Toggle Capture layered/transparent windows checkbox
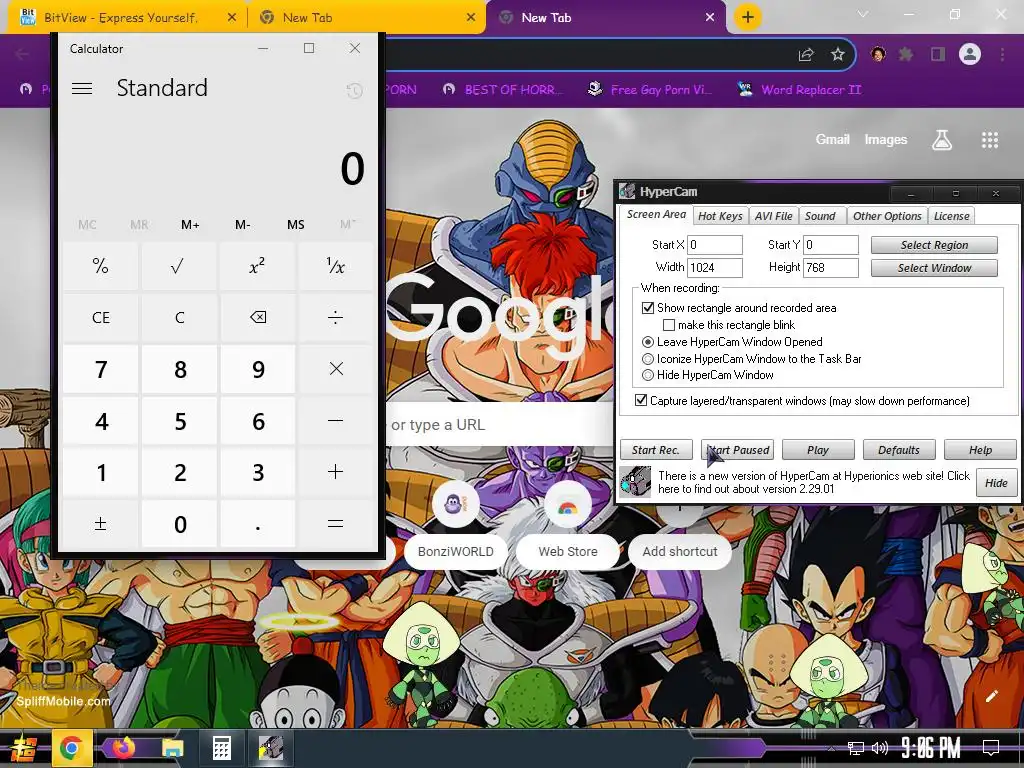Screen dimensions: 1024x768 pyautogui.click(x=641, y=400)
